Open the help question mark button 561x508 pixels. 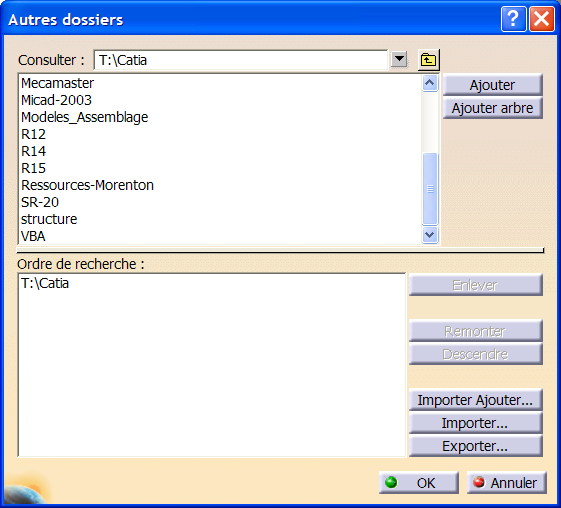pos(513,19)
